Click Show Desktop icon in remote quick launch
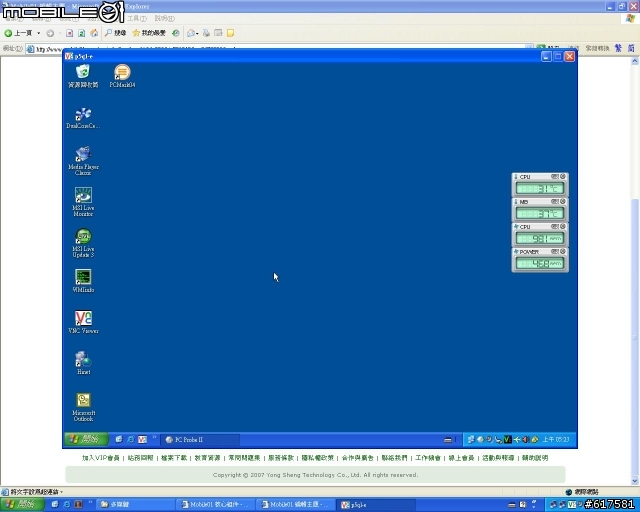Viewport: 640px width, 512px height. point(119,439)
